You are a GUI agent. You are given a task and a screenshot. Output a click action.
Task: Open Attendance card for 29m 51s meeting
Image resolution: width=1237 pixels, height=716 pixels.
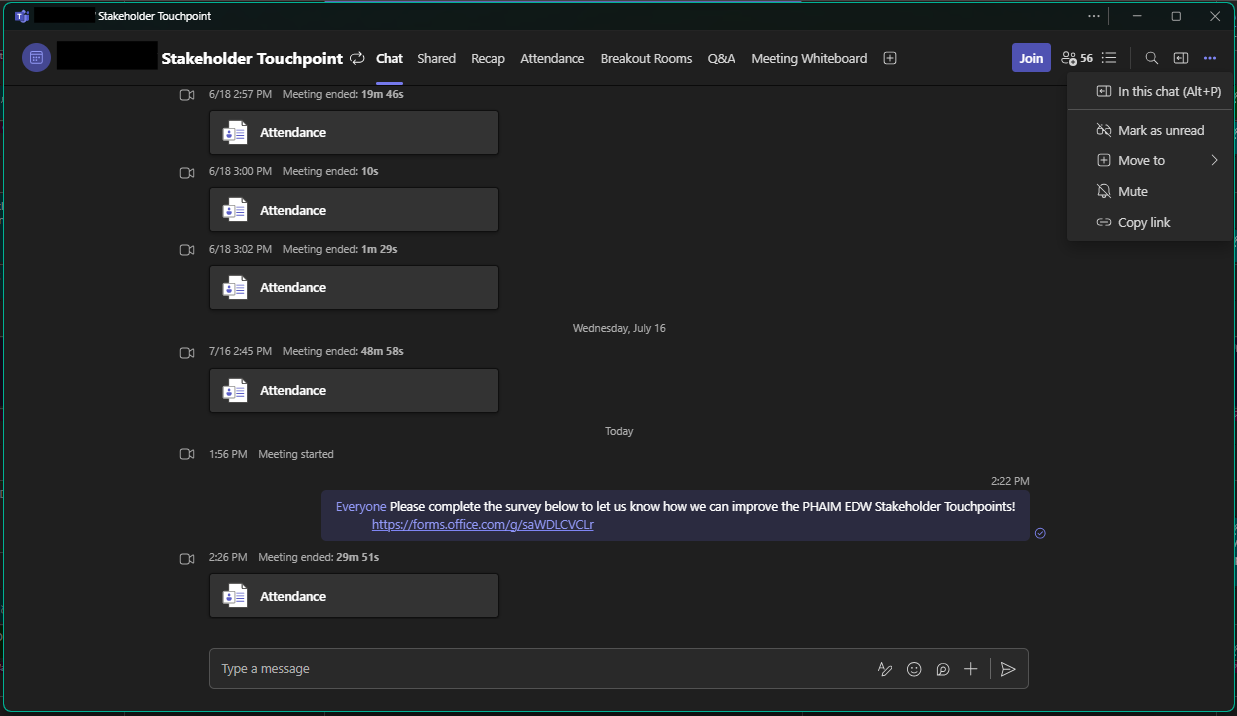pyautogui.click(x=354, y=596)
